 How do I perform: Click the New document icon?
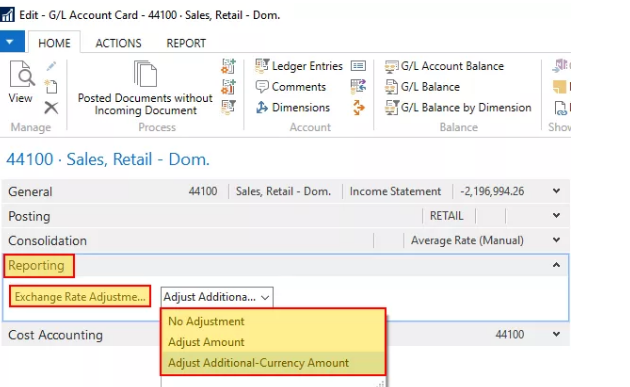51,86
